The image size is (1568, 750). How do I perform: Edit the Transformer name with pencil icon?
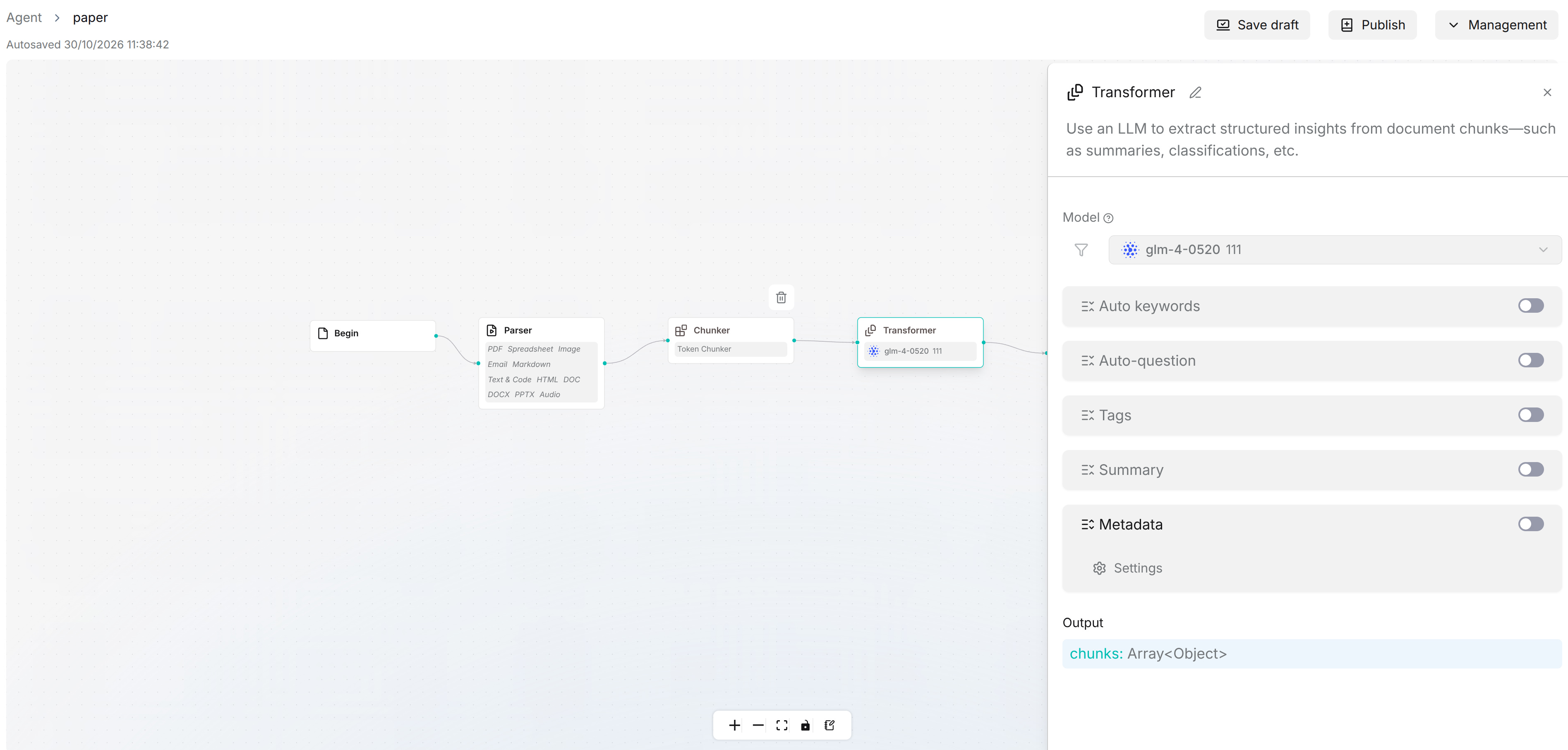pos(1196,93)
